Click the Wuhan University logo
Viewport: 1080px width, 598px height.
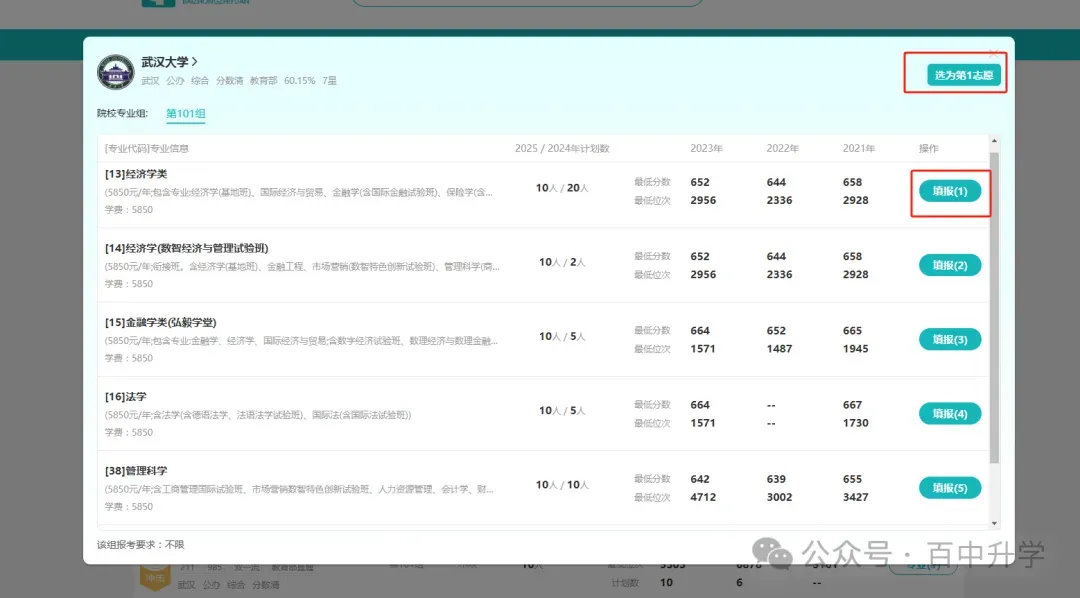pyautogui.click(x=116, y=72)
